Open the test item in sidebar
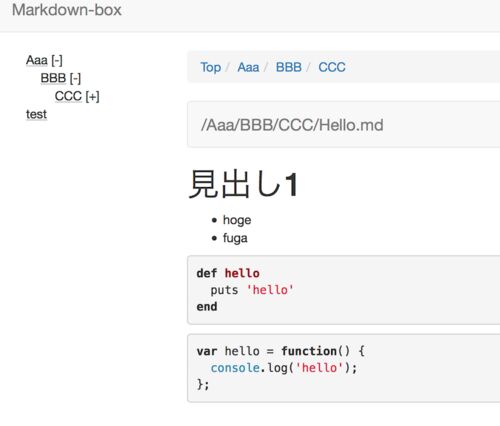The image size is (500, 426). pyautogui.click(x=36, y=114)
